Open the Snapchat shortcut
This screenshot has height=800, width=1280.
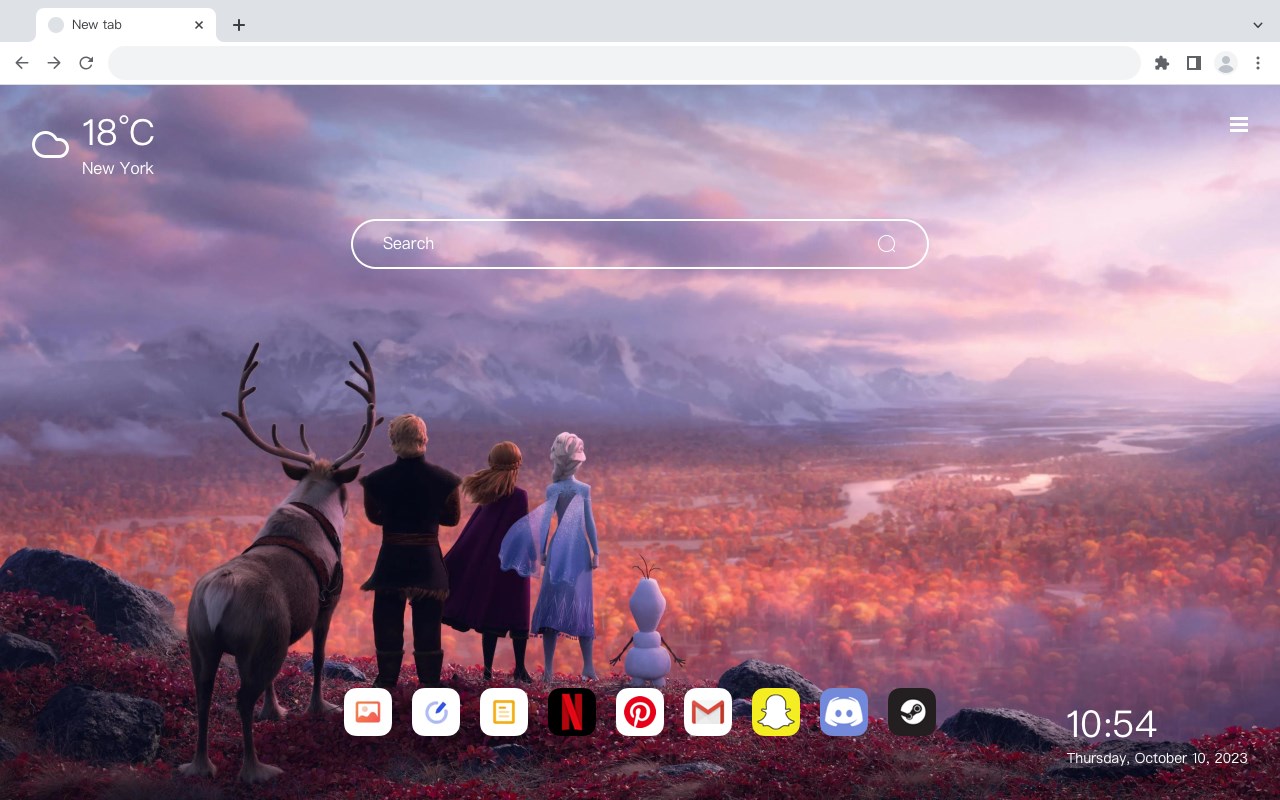pos(776,712)
